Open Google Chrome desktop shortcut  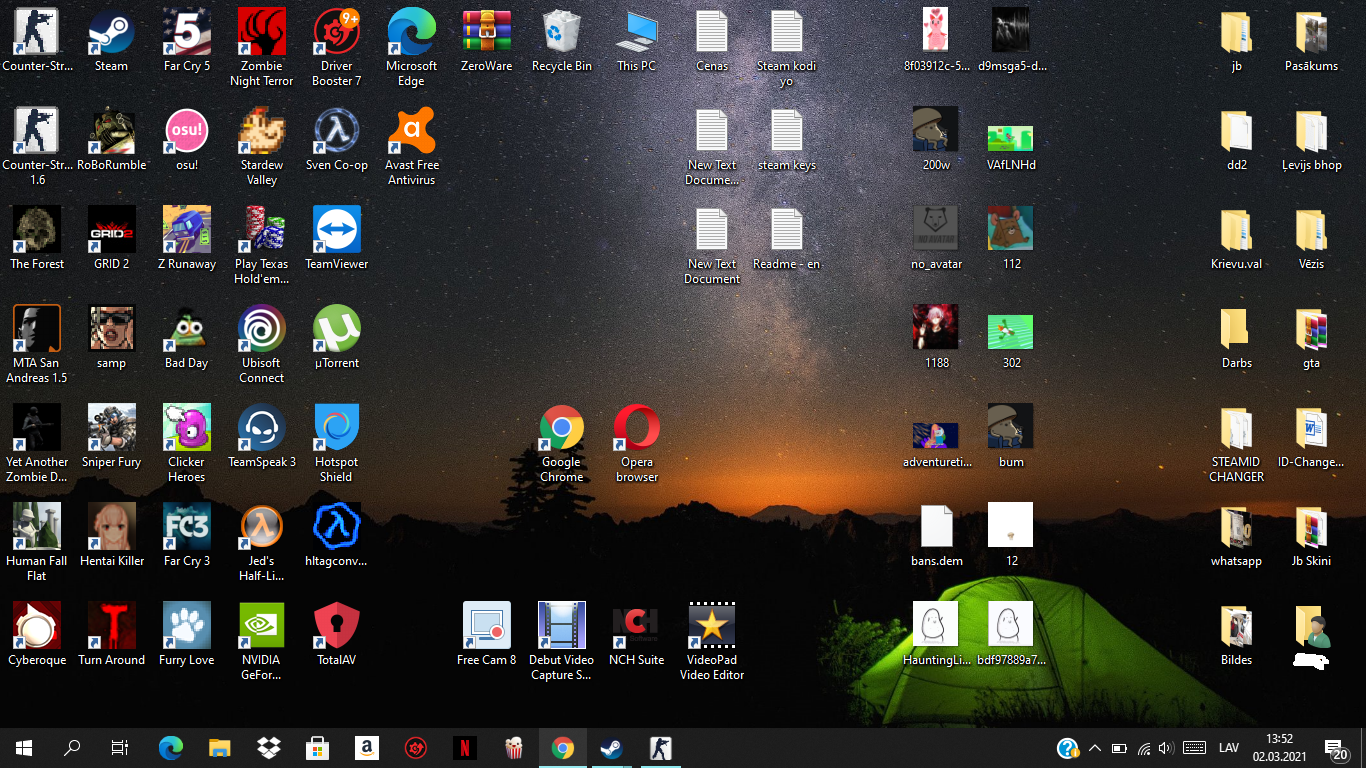coord(562,444)
